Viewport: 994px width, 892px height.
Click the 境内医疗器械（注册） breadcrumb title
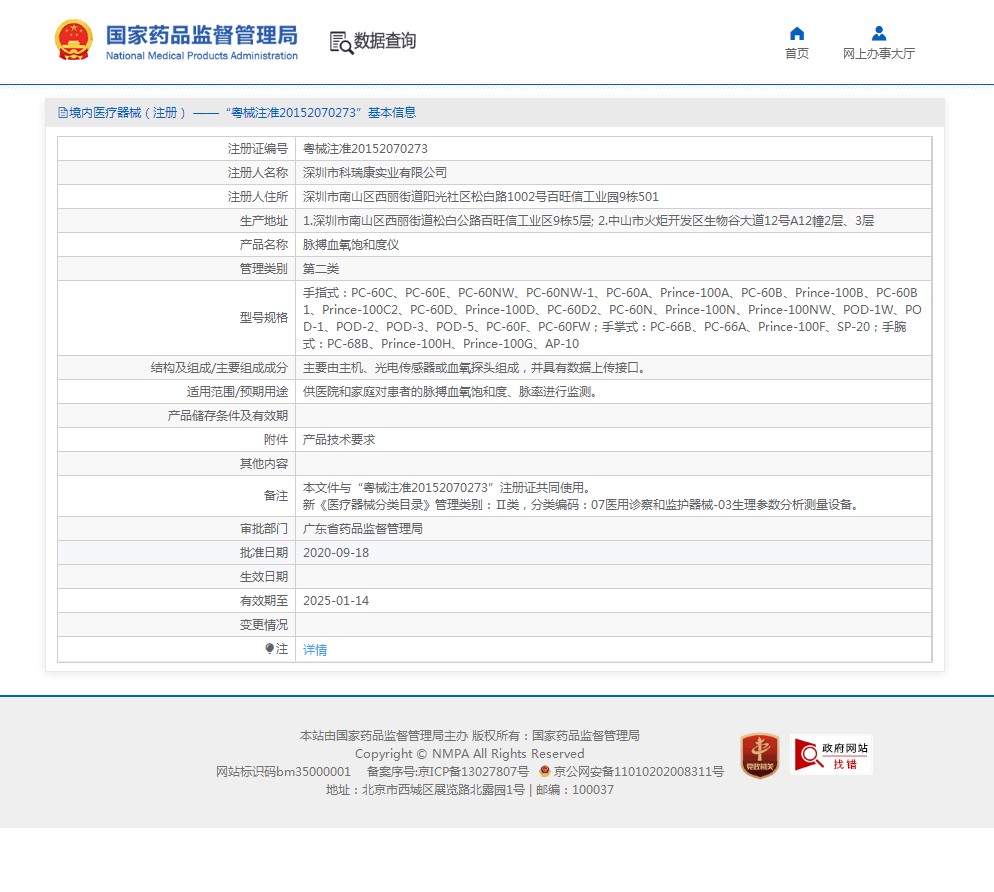click(127, 113)
